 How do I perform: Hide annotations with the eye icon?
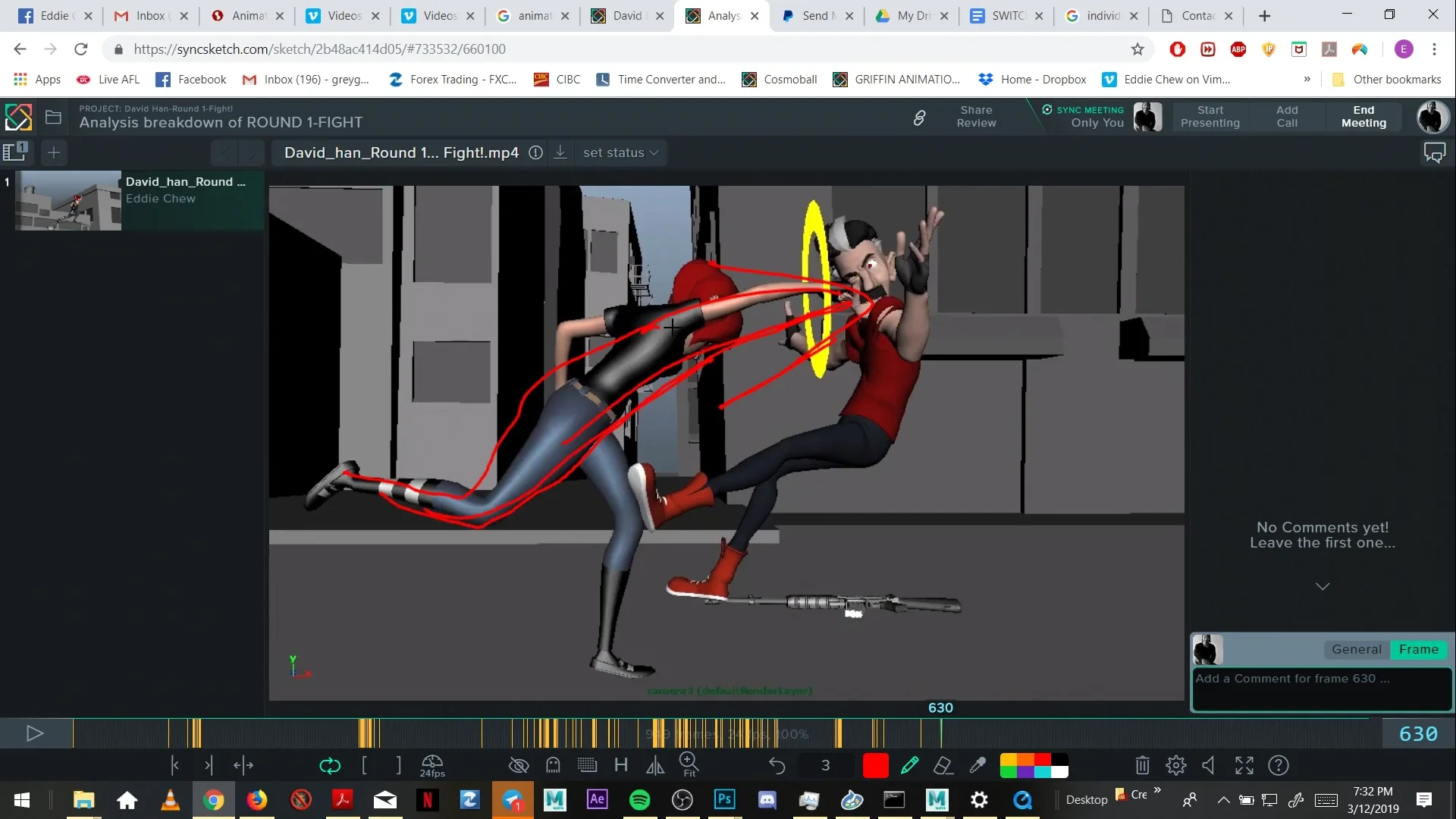[x=519, y=765]
